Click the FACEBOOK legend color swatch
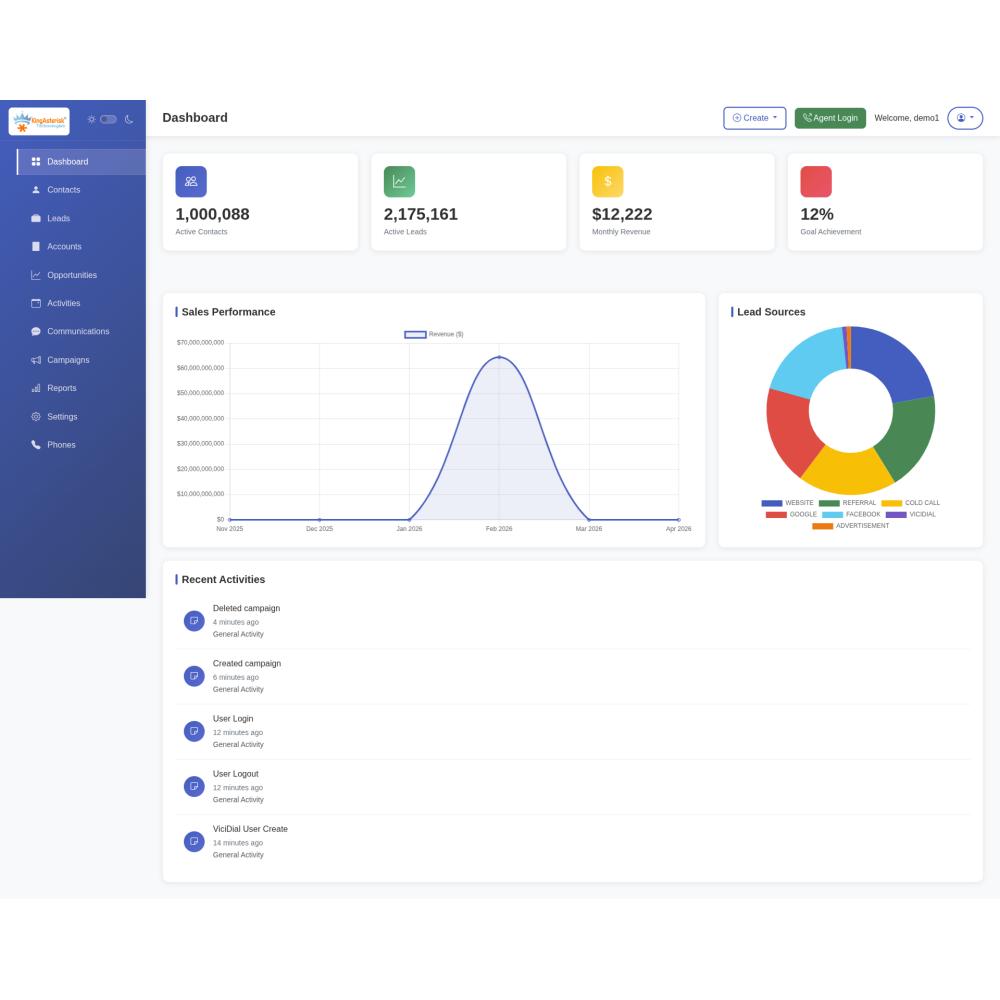The width and height of the screenshot is (1000, 1000). tap(832, 514)
